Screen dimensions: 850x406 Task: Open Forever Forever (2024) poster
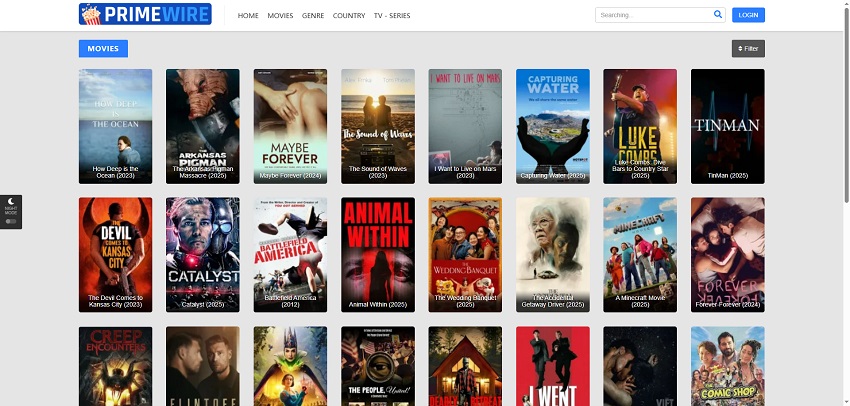727,255
